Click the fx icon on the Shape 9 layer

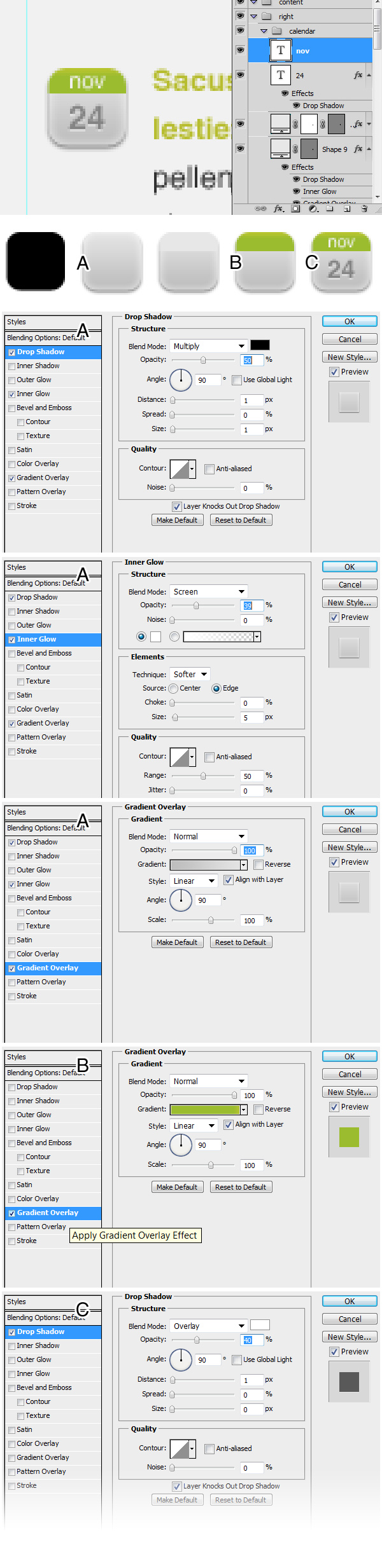[358, 149]
